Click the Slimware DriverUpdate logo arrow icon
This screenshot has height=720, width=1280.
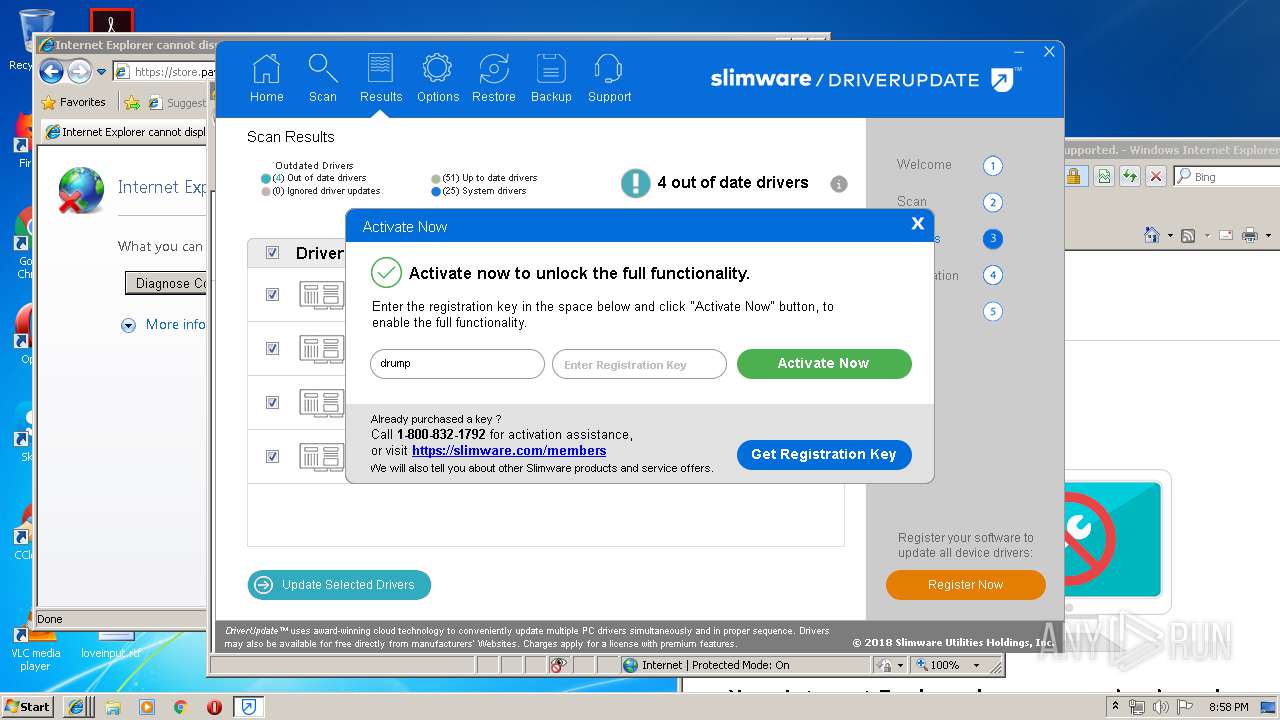tap(1004, 79)
